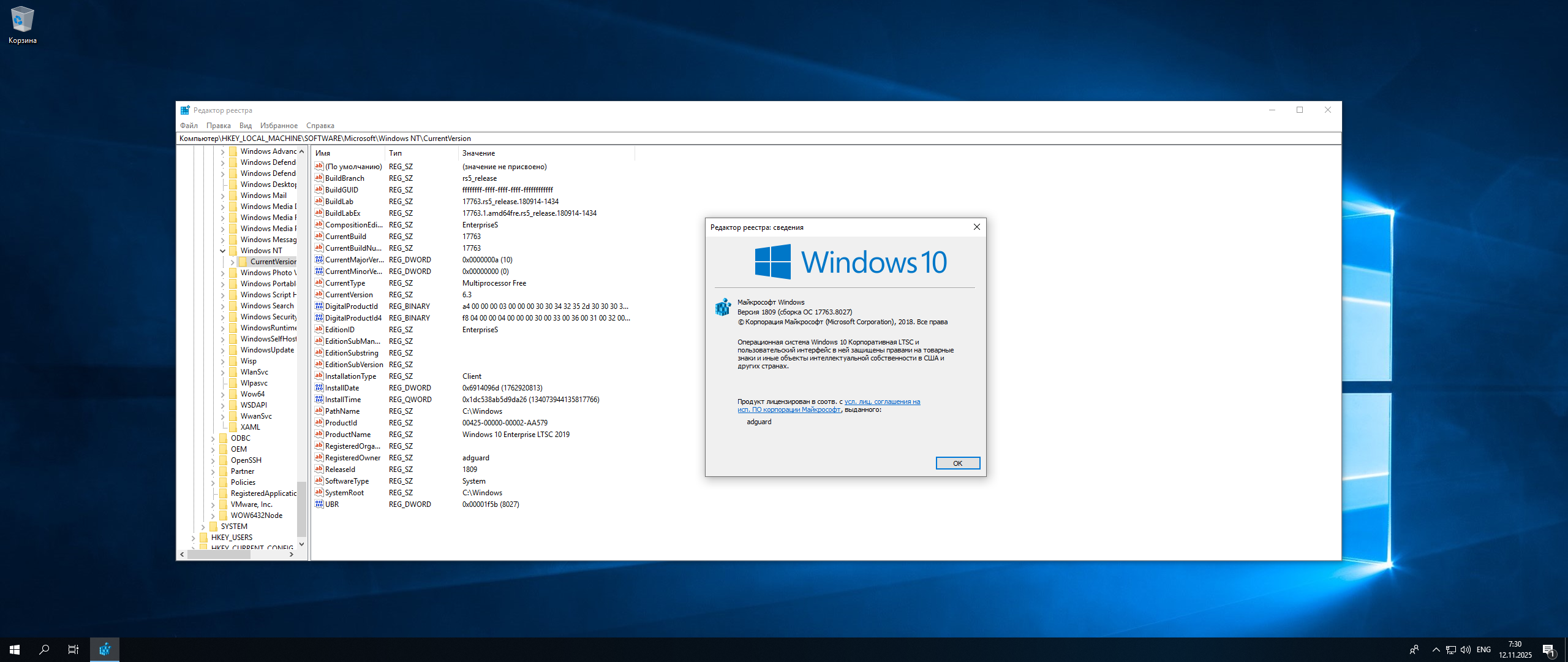
Task: Open the notification center icon
Action: (1548, 650)
